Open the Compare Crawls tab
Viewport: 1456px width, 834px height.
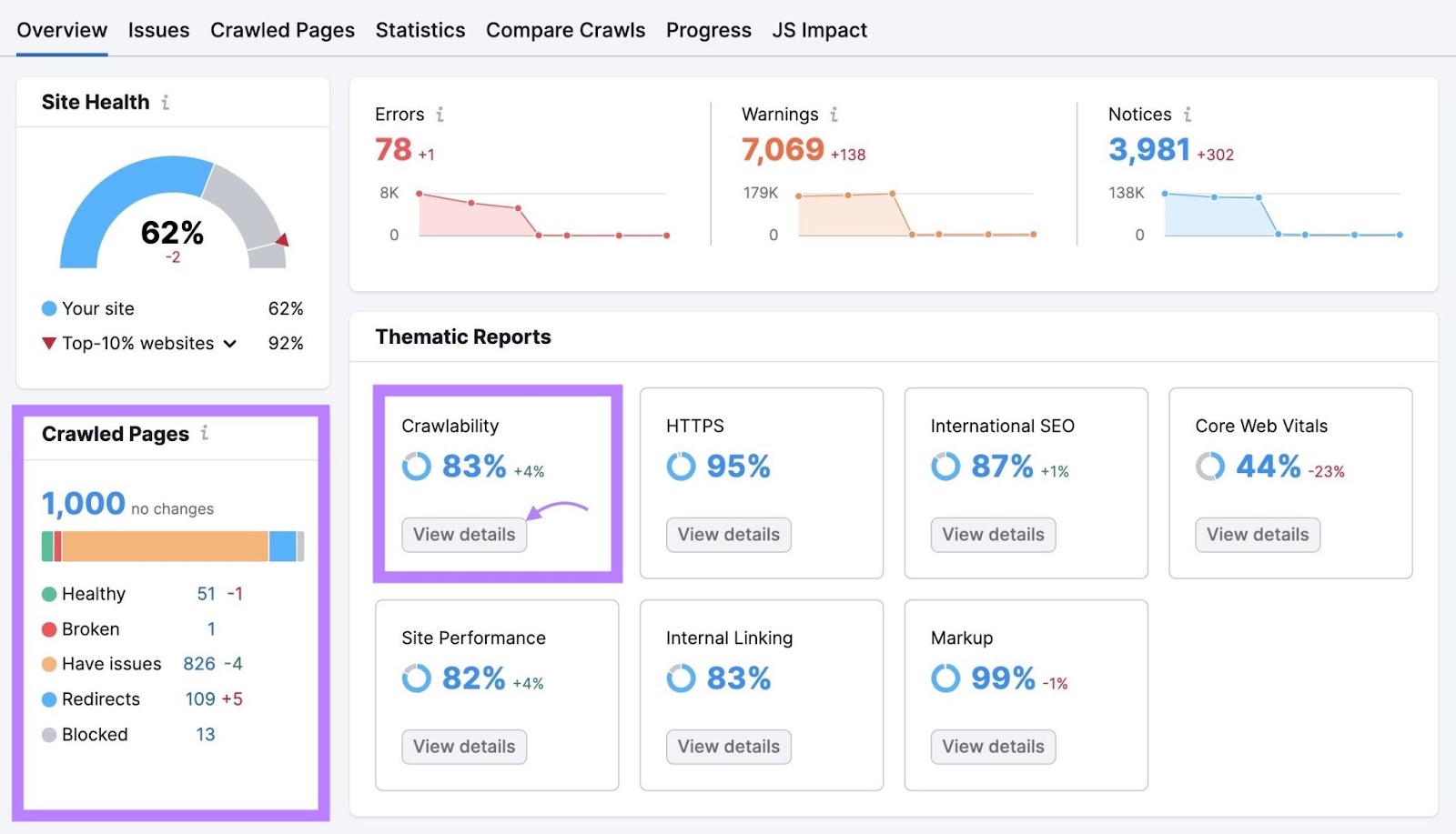(565, 29)
